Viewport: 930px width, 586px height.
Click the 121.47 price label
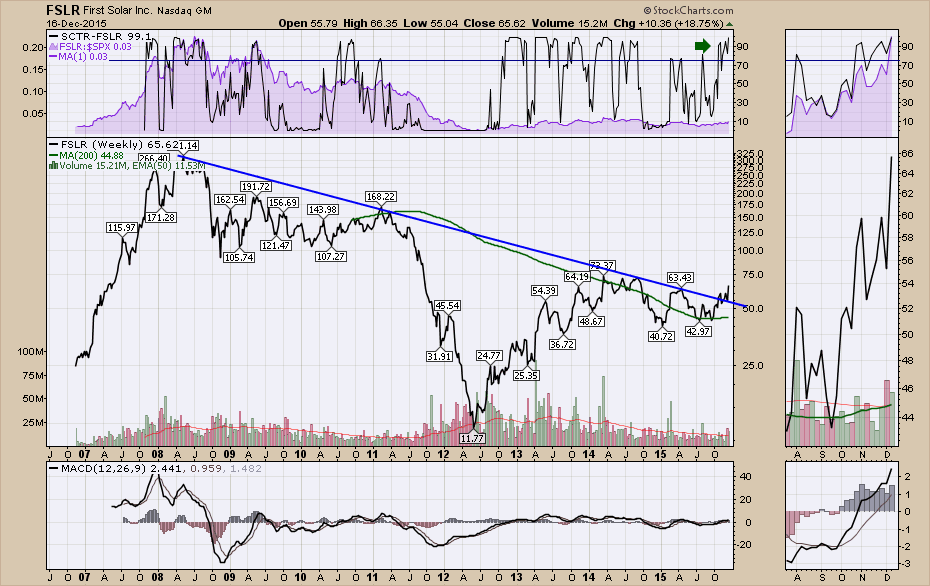coord(276,246)
